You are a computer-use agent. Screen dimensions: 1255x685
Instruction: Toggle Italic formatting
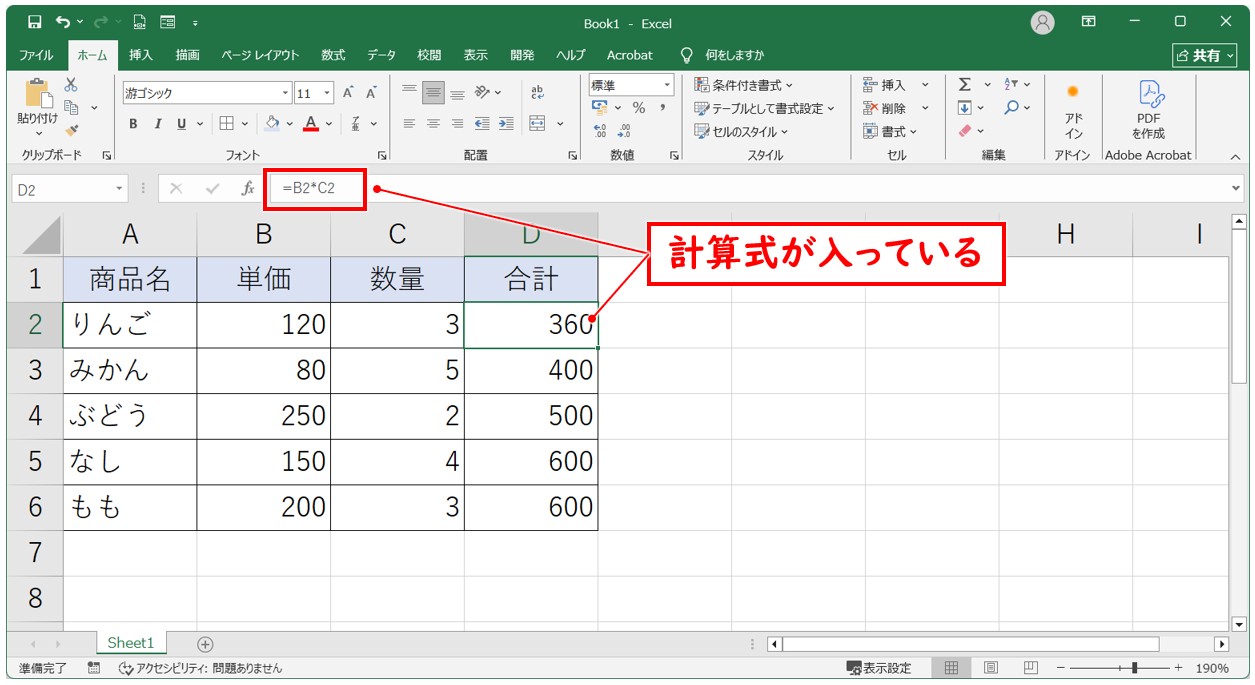tap(157, 124)
